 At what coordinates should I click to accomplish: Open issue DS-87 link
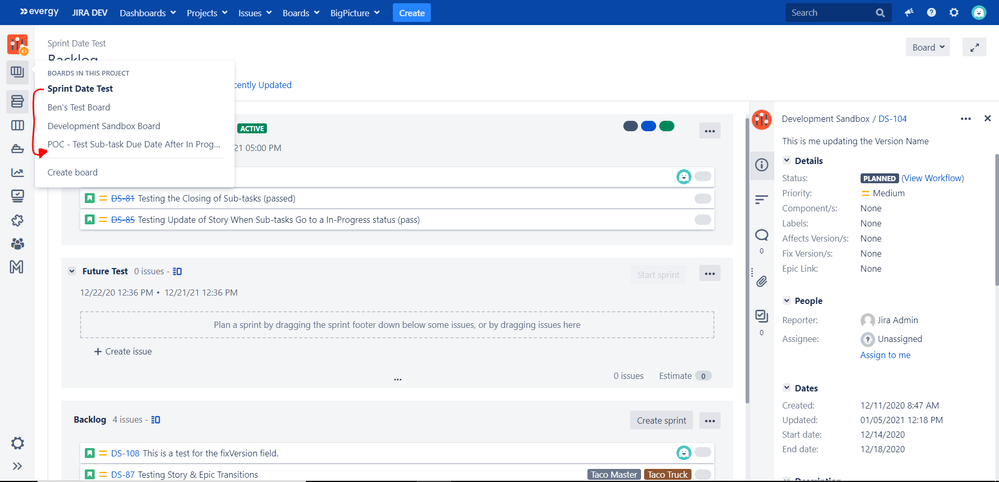click(122, 474)
